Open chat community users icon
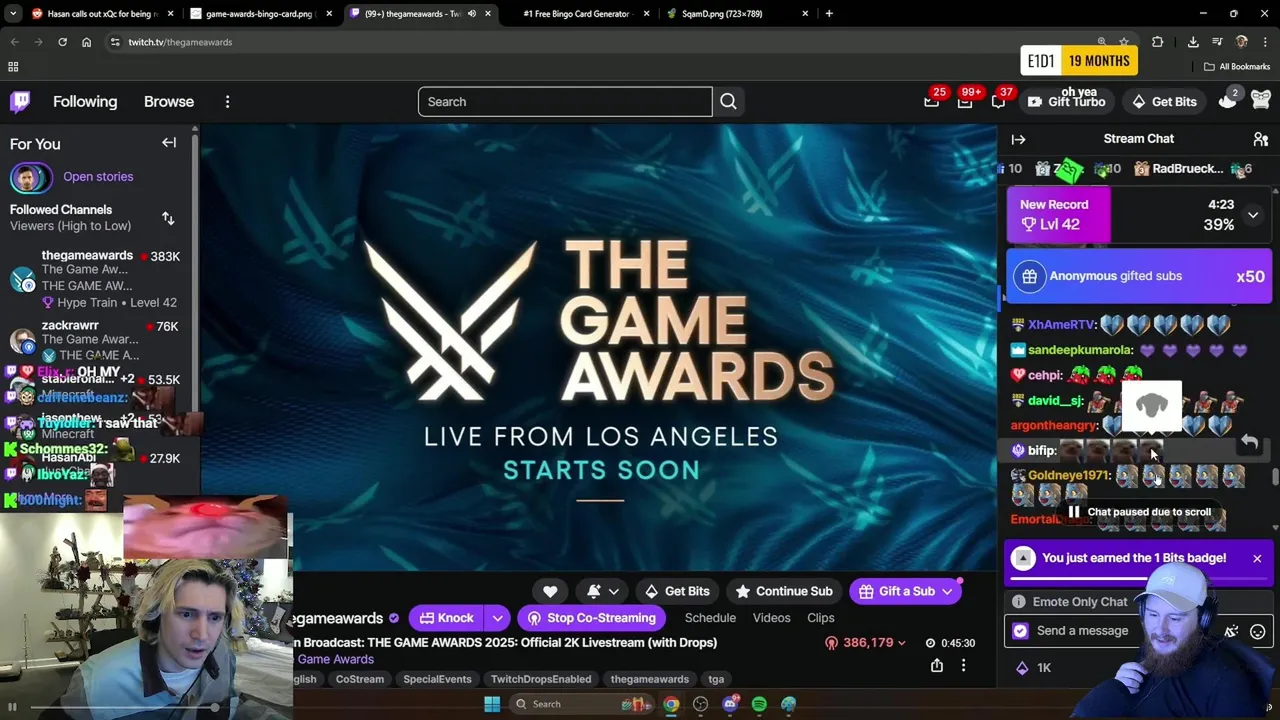The width and height of the screenshot is (1280, 720). [x=1260, y=139]
